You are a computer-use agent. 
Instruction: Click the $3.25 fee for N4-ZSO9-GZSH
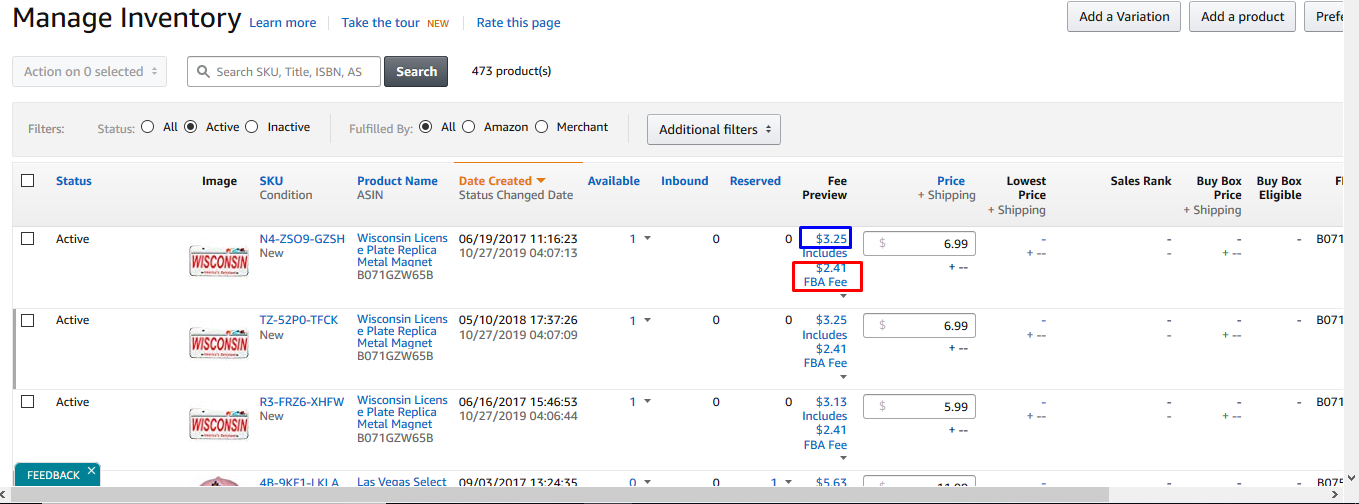pos(831,239)
